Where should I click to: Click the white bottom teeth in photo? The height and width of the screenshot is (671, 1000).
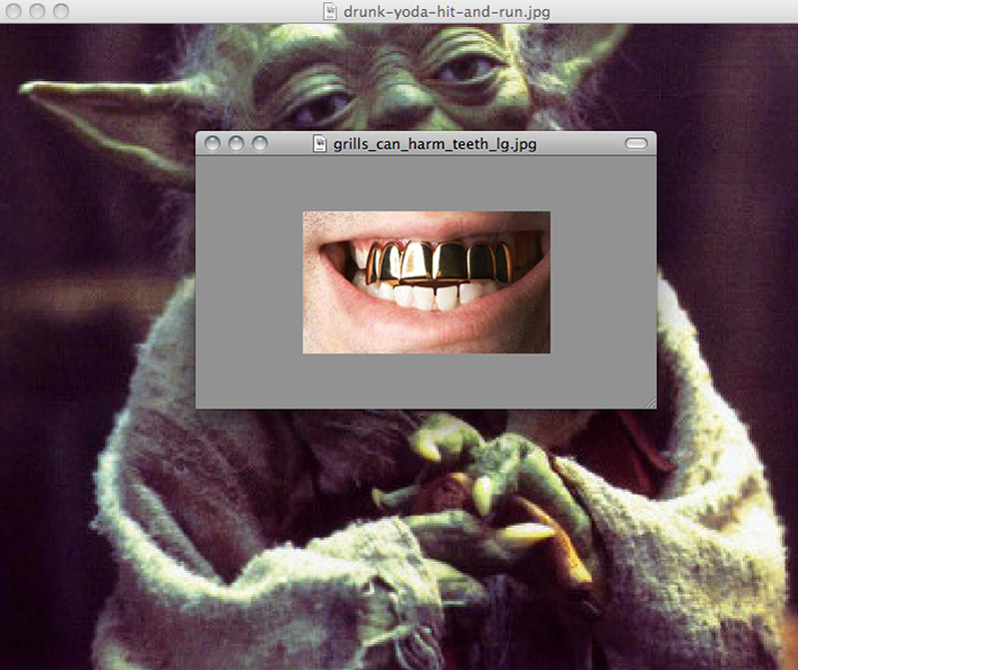[x=425, y=297]
